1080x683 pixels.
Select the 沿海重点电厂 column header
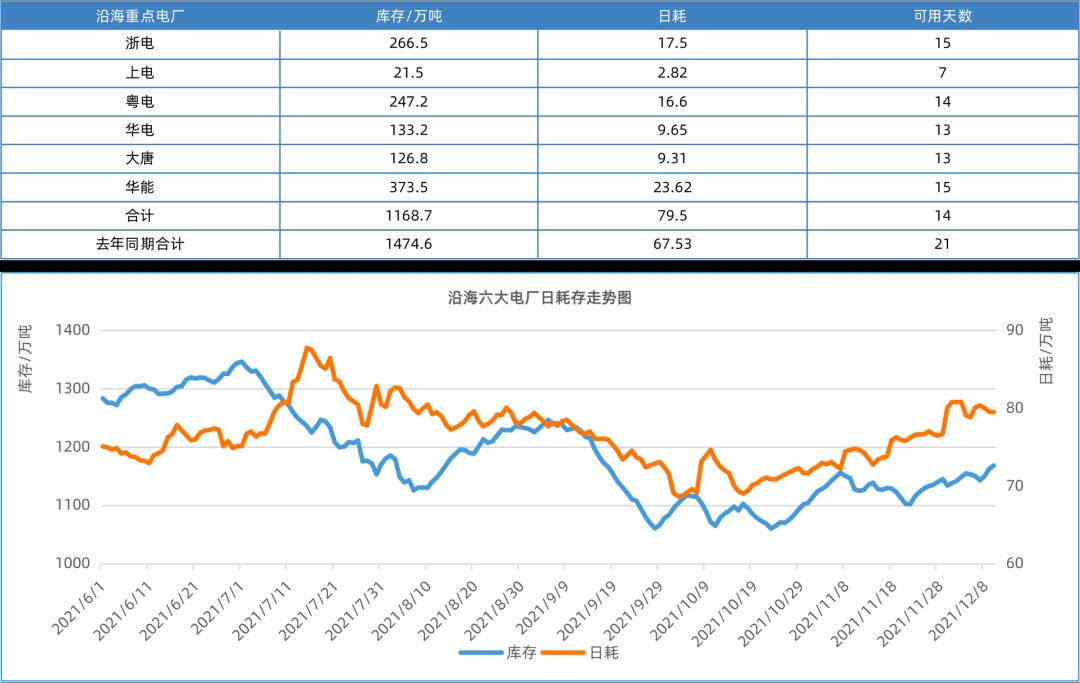[x=140, y=15]
